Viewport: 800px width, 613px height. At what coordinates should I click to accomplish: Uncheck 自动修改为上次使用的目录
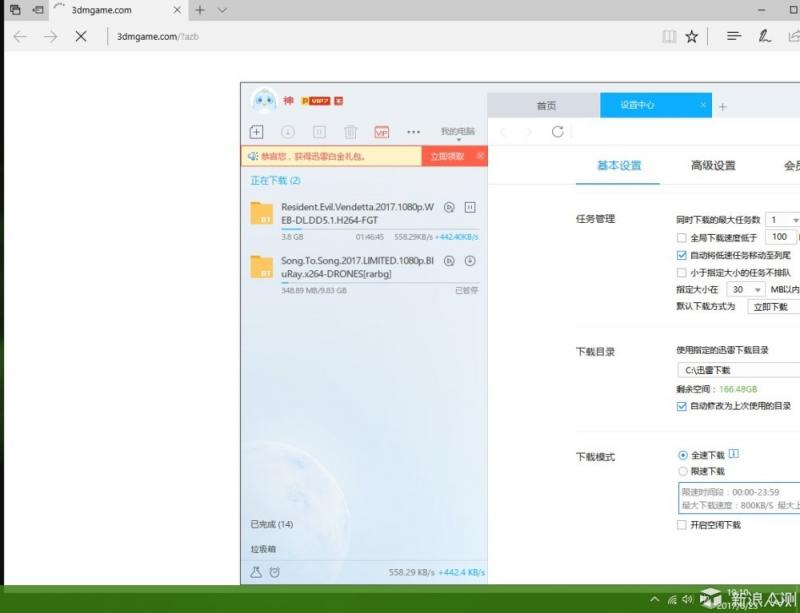(681, 406)
